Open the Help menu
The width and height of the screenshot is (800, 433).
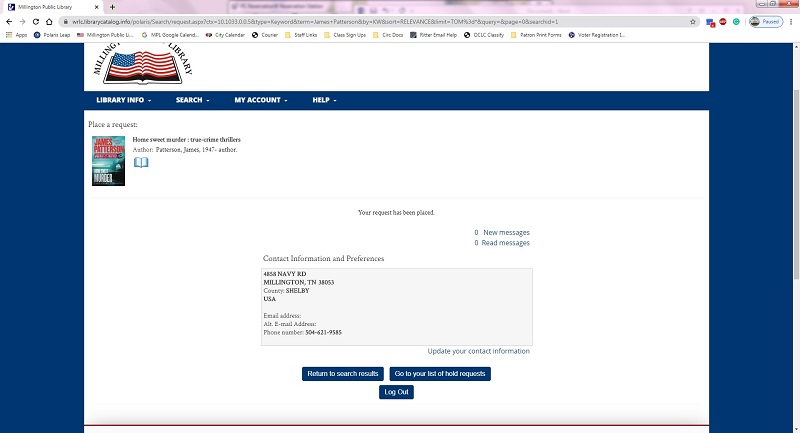(x=324, y=100)
